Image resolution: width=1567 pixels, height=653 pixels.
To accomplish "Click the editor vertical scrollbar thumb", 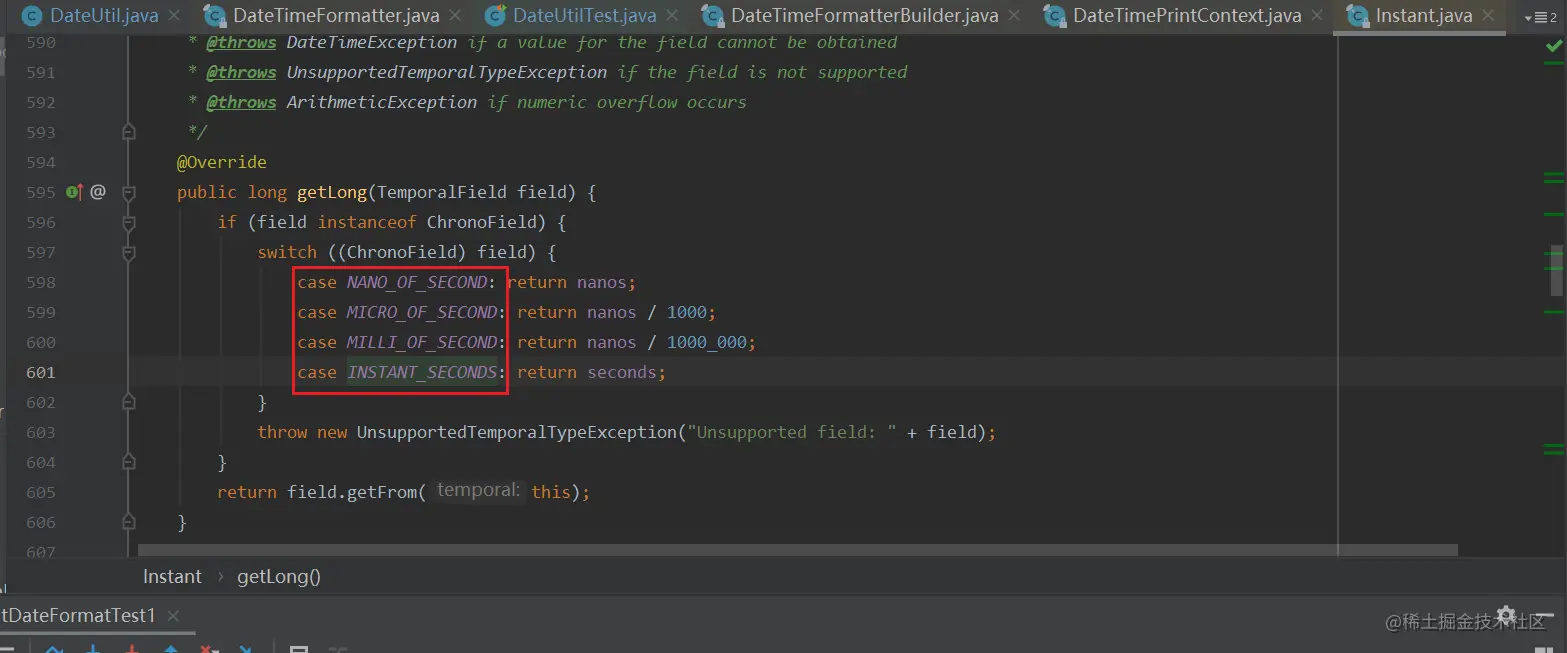I will tap(1556, 270).
